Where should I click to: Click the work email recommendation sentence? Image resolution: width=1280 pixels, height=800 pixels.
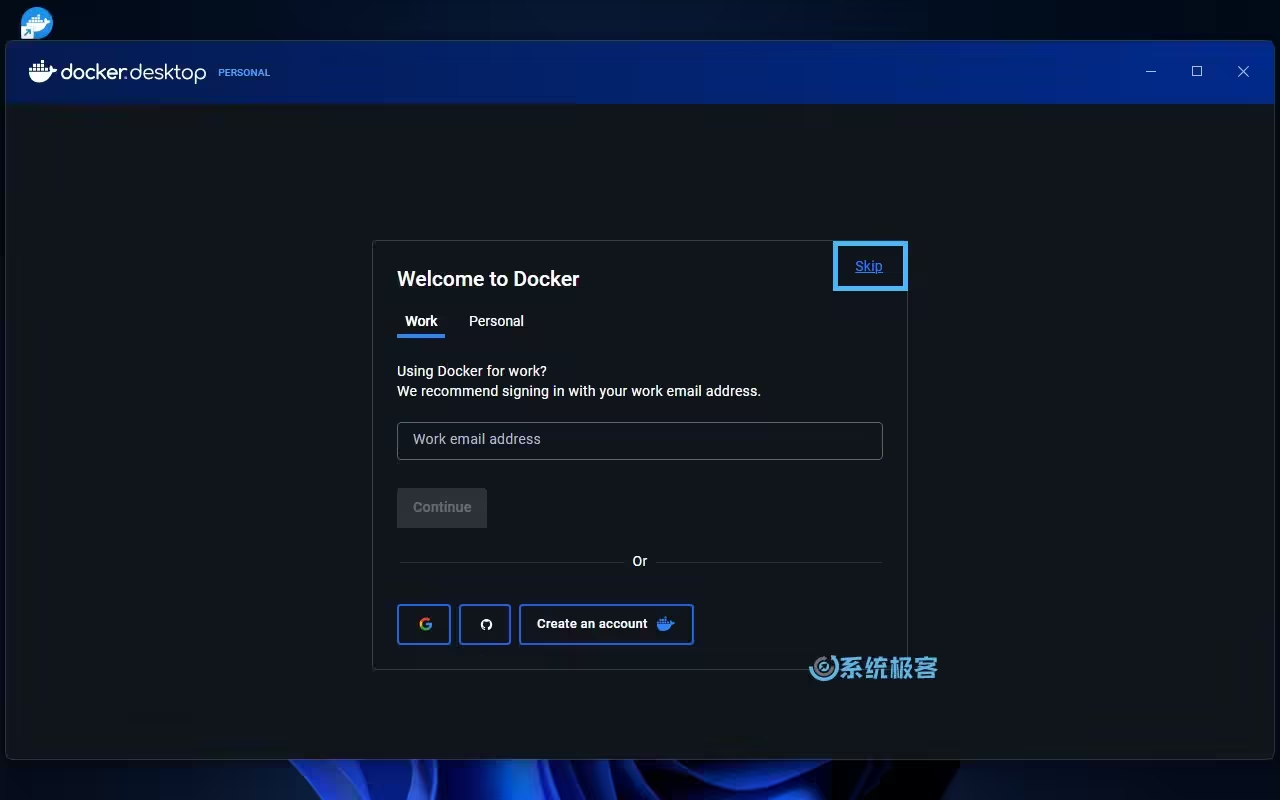click(x=578, y=391)
